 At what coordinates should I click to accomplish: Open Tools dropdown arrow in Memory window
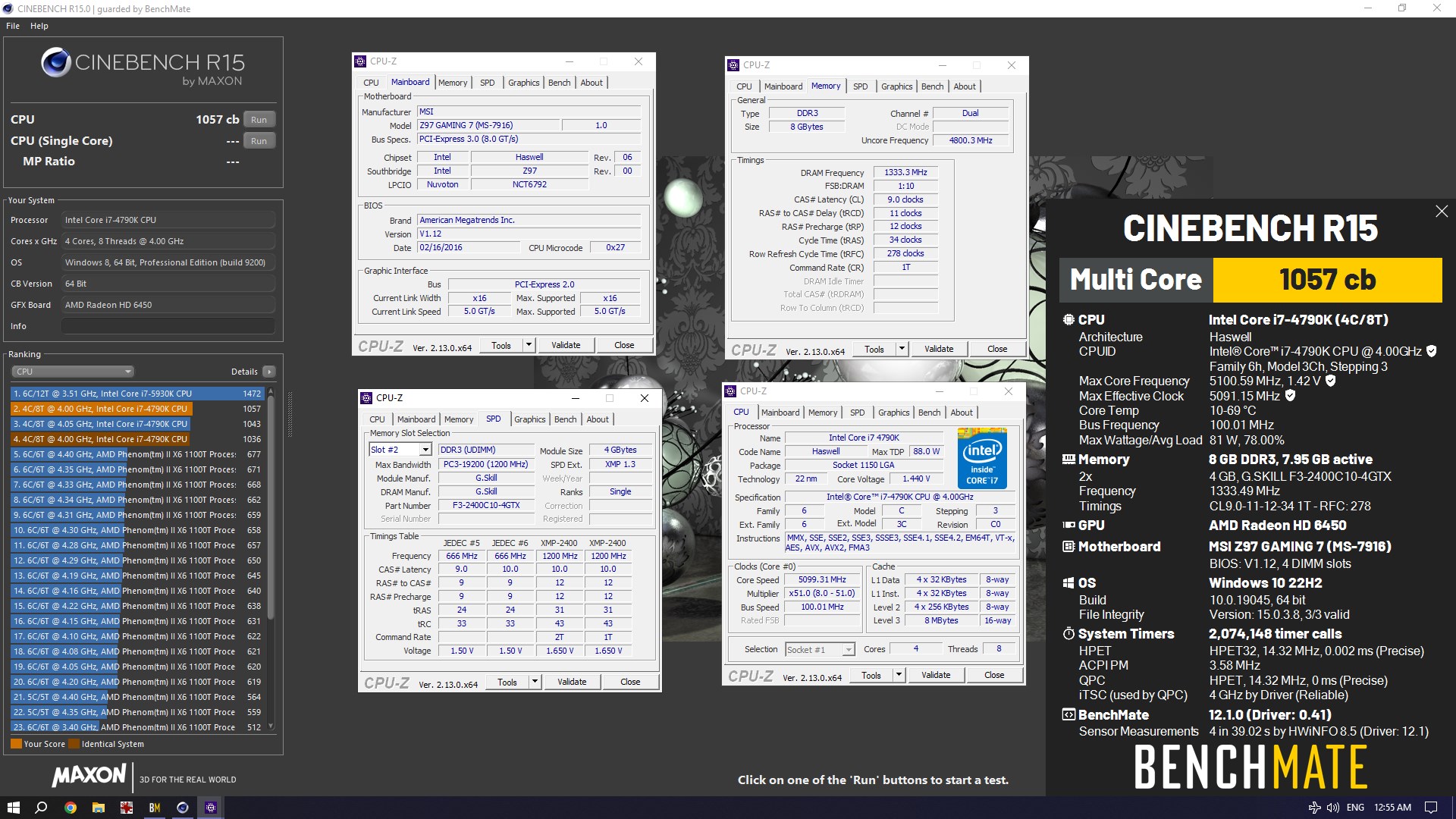(902, 349)
